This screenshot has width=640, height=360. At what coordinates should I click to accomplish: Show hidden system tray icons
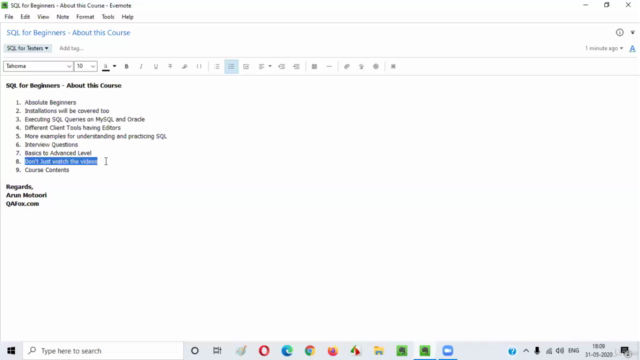click(526, 351)
